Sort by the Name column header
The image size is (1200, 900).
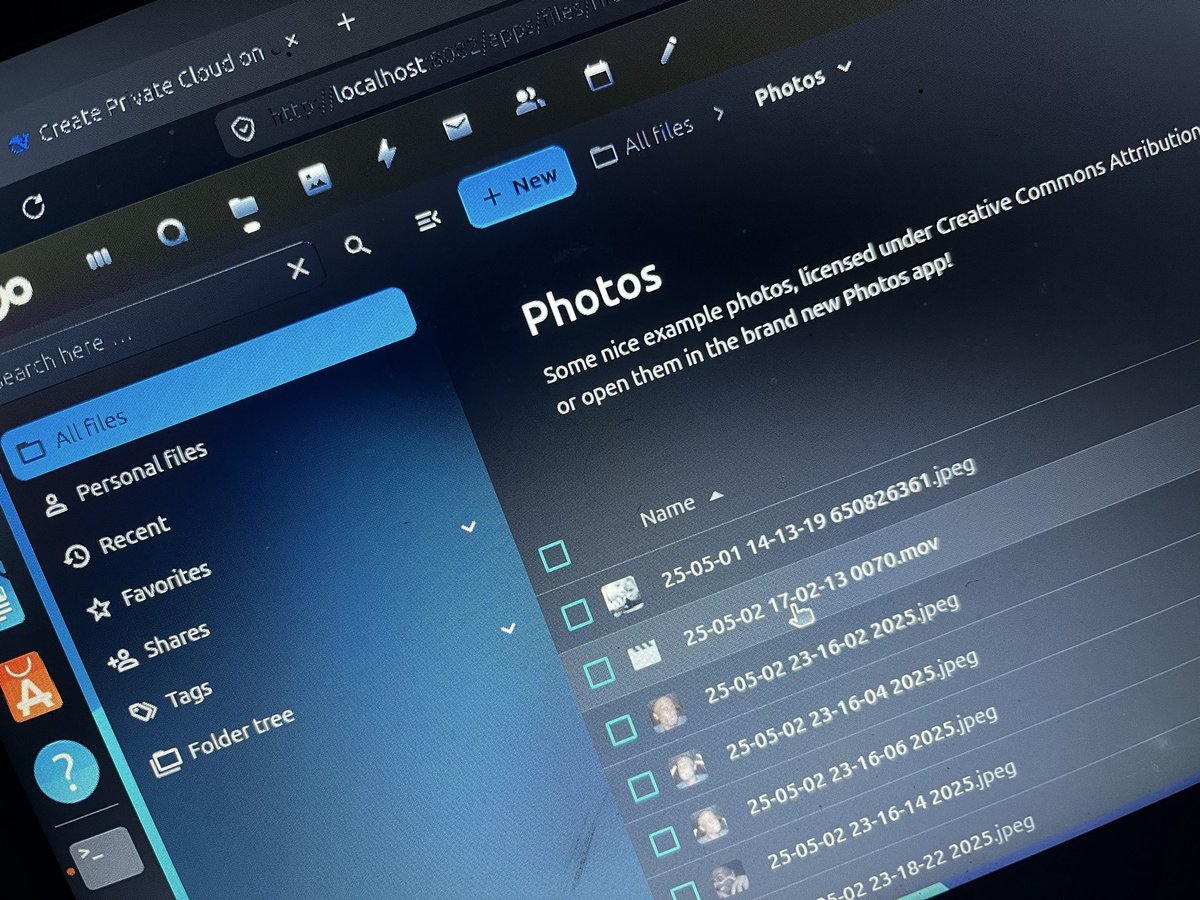point(667,510)
